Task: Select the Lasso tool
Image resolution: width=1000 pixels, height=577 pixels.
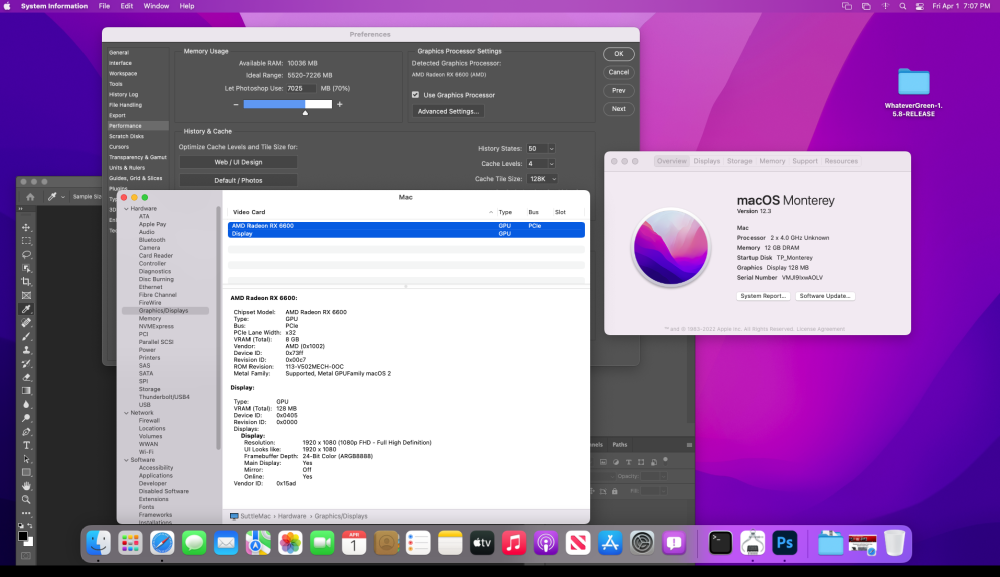Action: pos(26,254)
